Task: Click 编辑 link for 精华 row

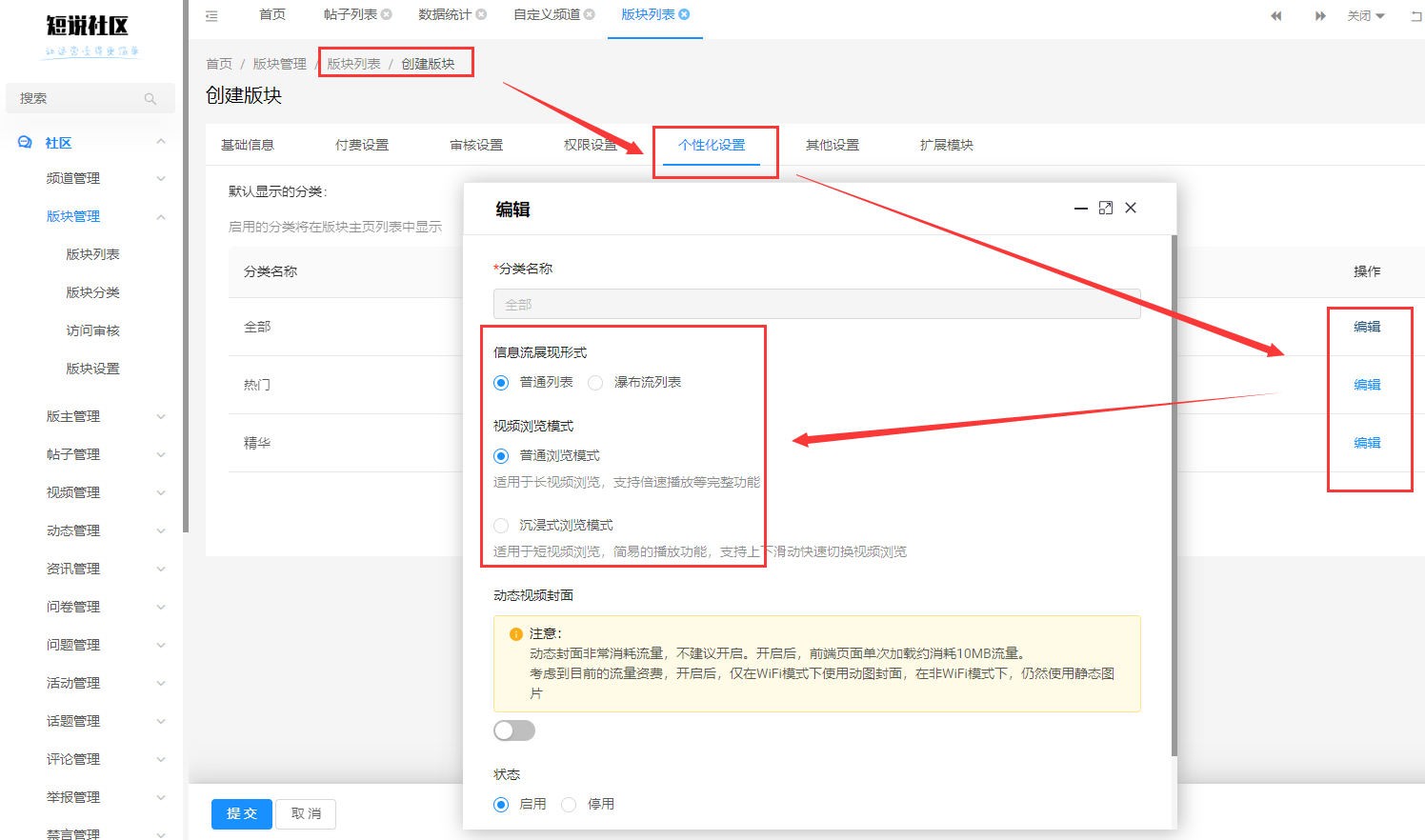Action: (x=1367, y=443)
